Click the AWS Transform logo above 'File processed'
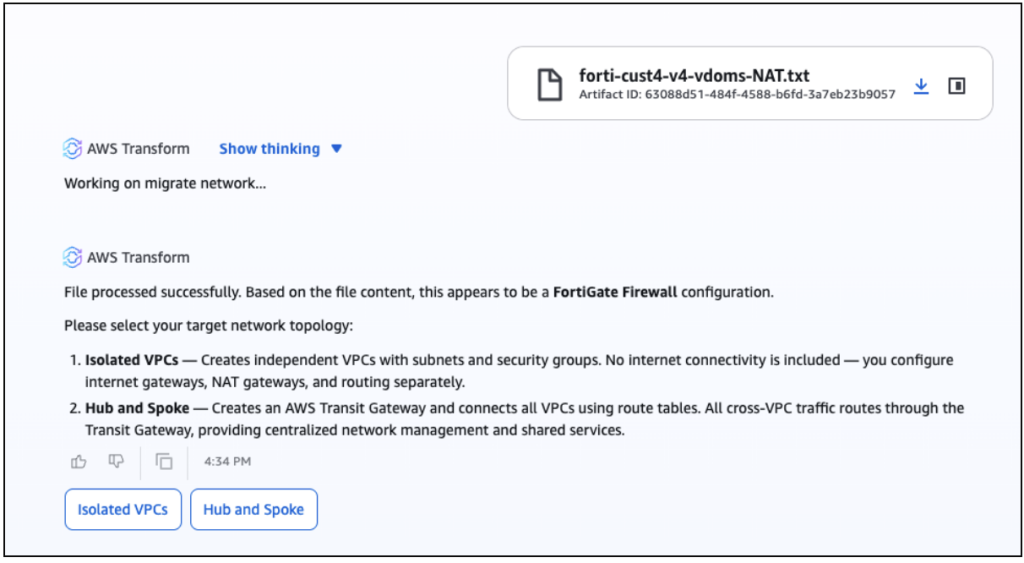 (x=72, y=257)
